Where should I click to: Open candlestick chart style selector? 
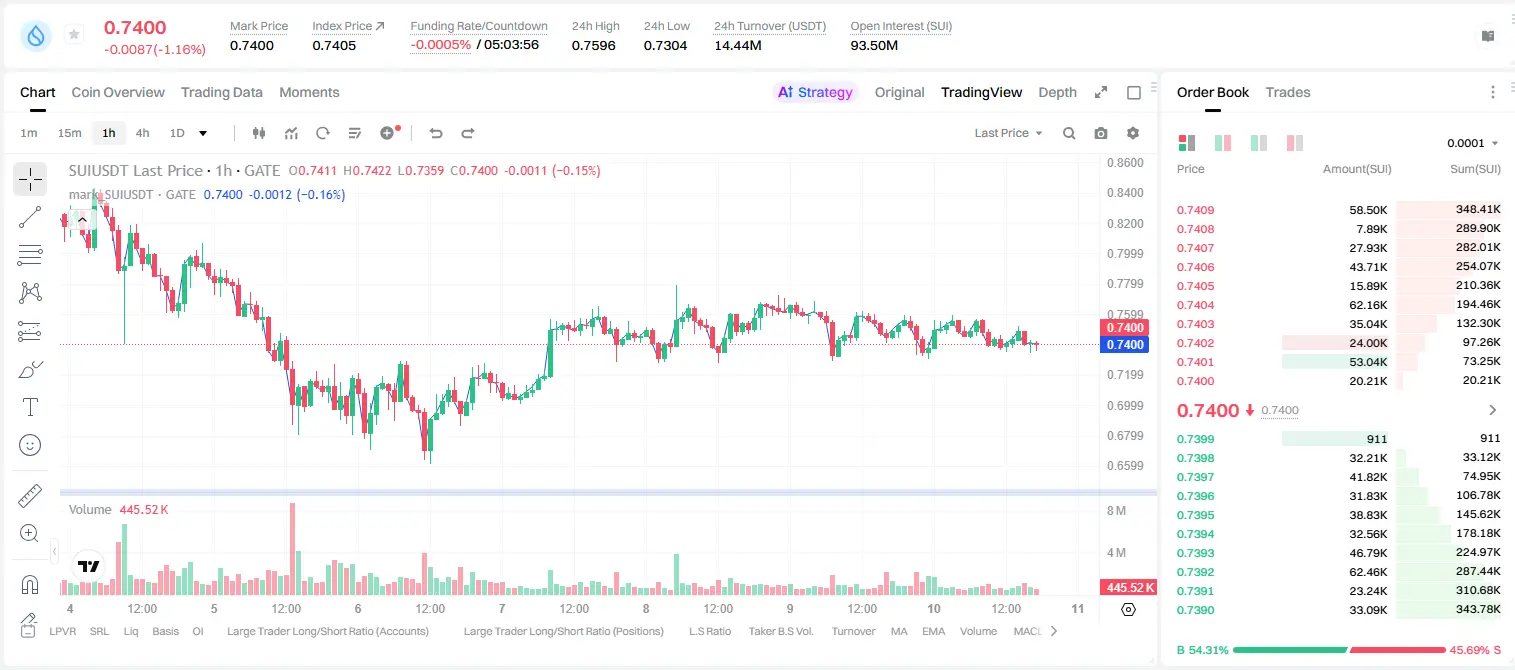pyautogui.click(x=259, y=133)
